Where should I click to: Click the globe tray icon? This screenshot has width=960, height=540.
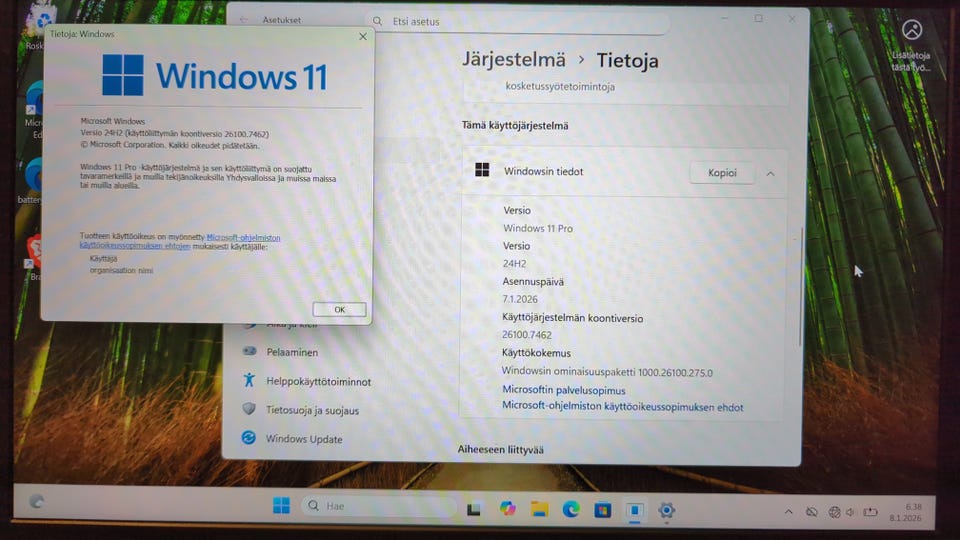(x=834, y=512)
